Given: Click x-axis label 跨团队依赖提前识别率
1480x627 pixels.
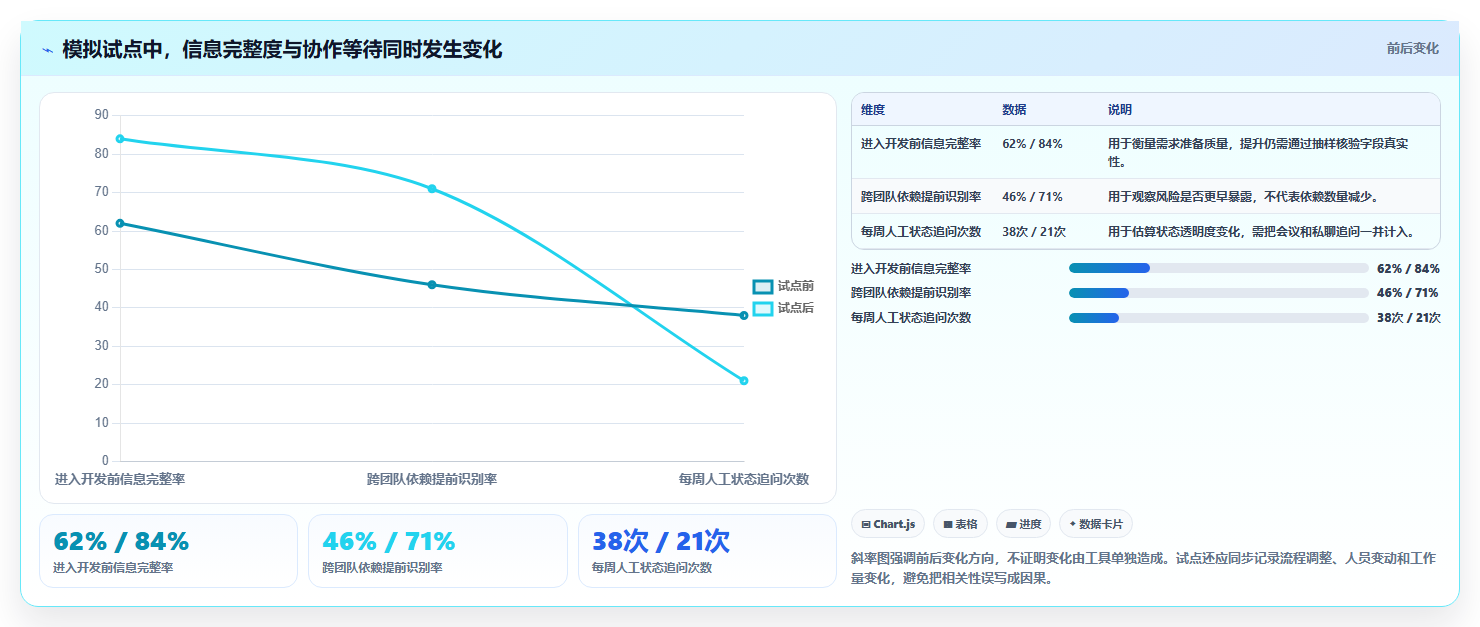Looking at the screenshot, I should (432, 480).
